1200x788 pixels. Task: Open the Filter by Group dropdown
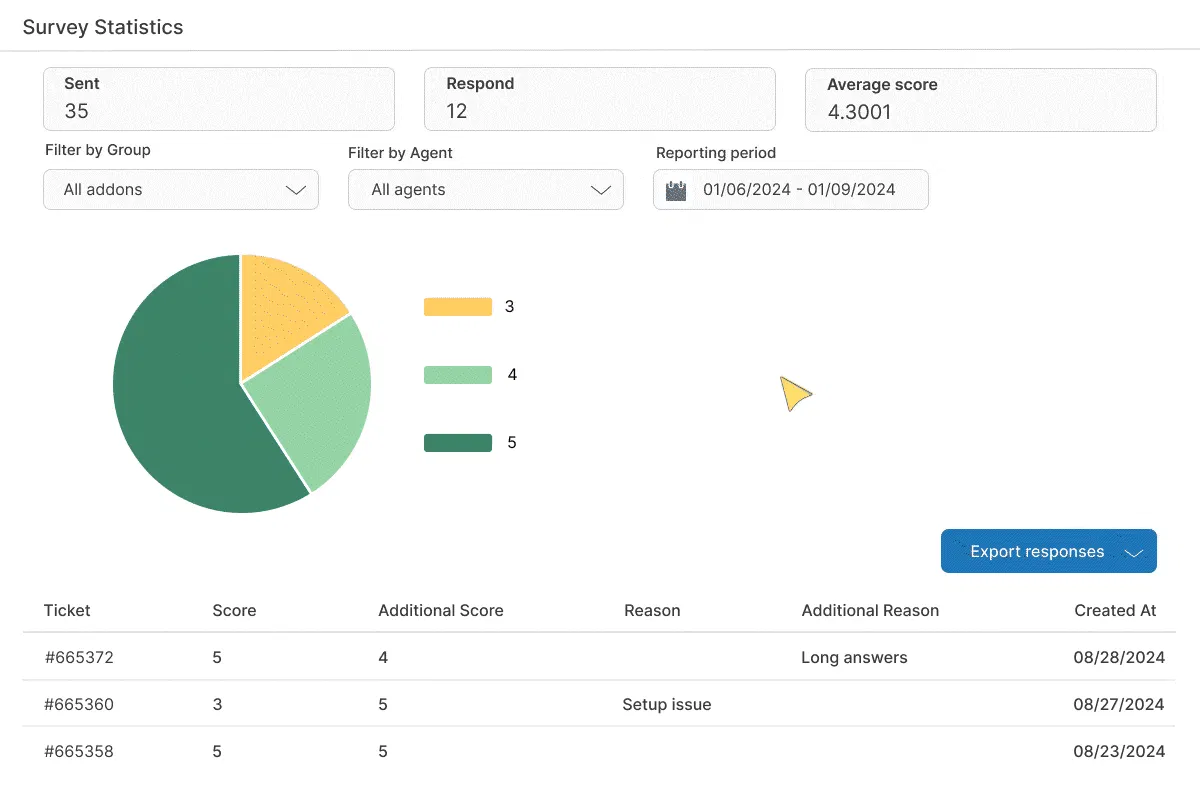tap(181, 189)
